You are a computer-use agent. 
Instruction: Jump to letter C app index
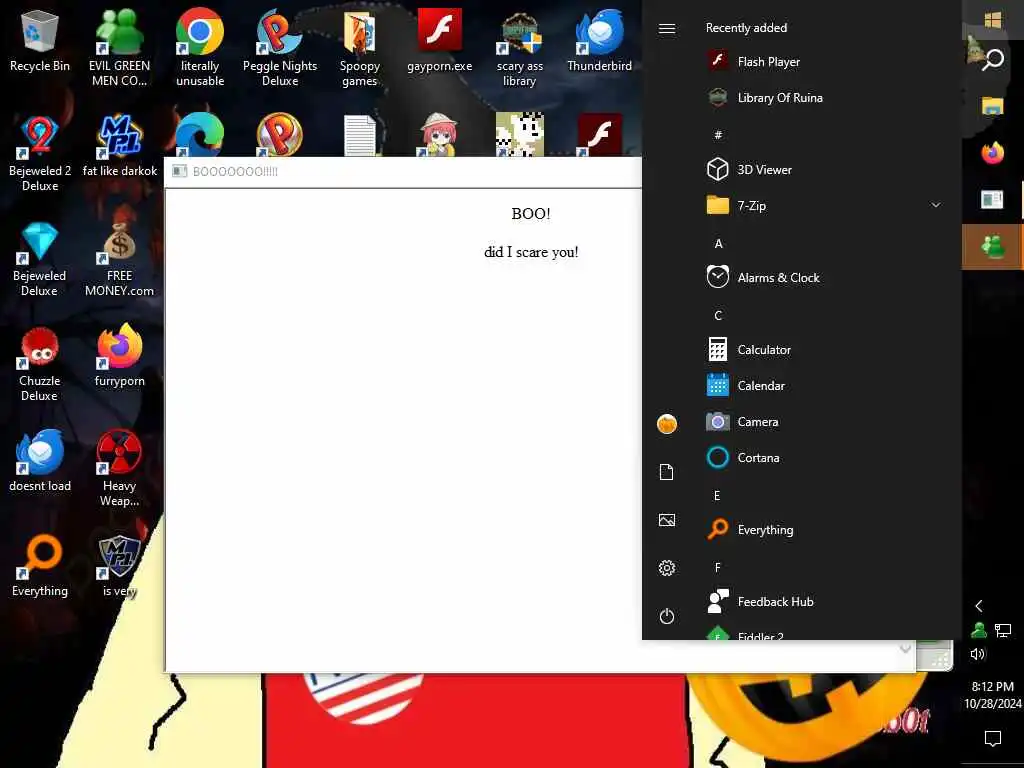coord(718,315)
